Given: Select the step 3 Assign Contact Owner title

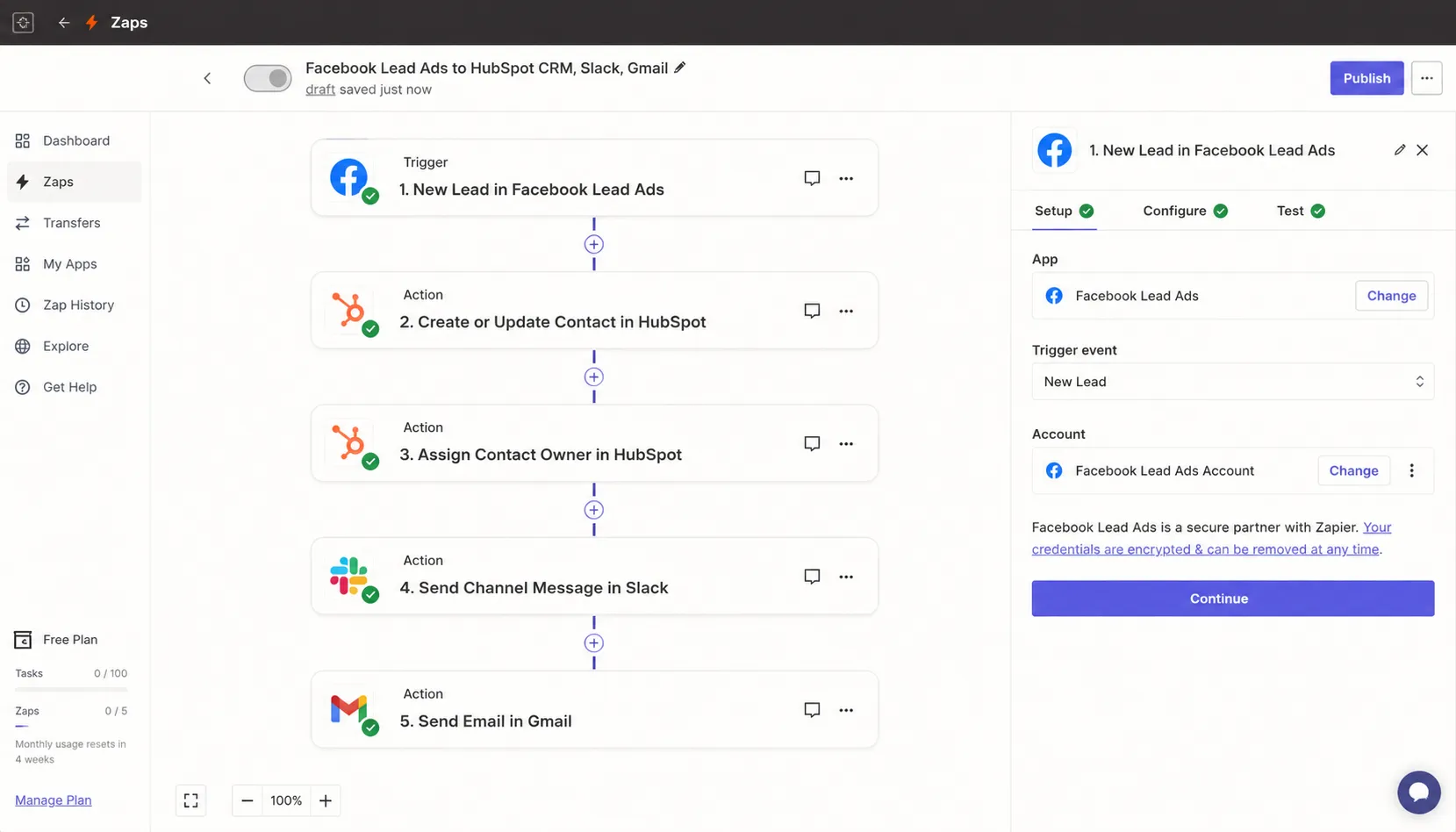Looking at the screenshot, I should click(x=541, y=455).
